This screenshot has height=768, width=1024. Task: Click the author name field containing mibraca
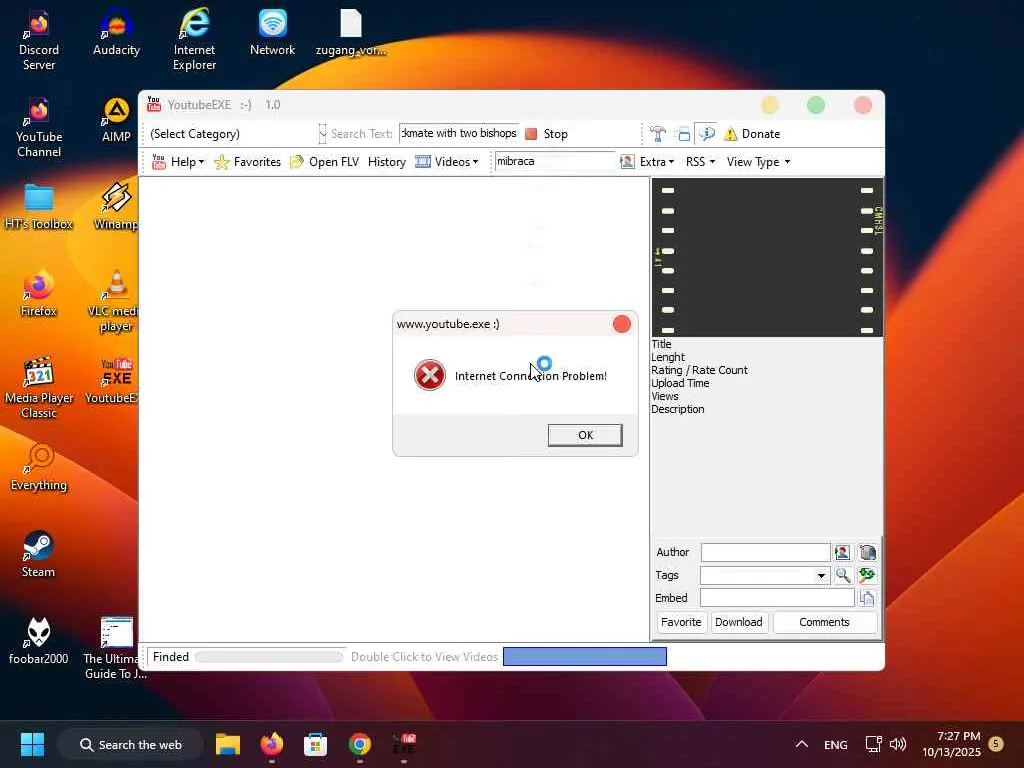tap(554, 161)
